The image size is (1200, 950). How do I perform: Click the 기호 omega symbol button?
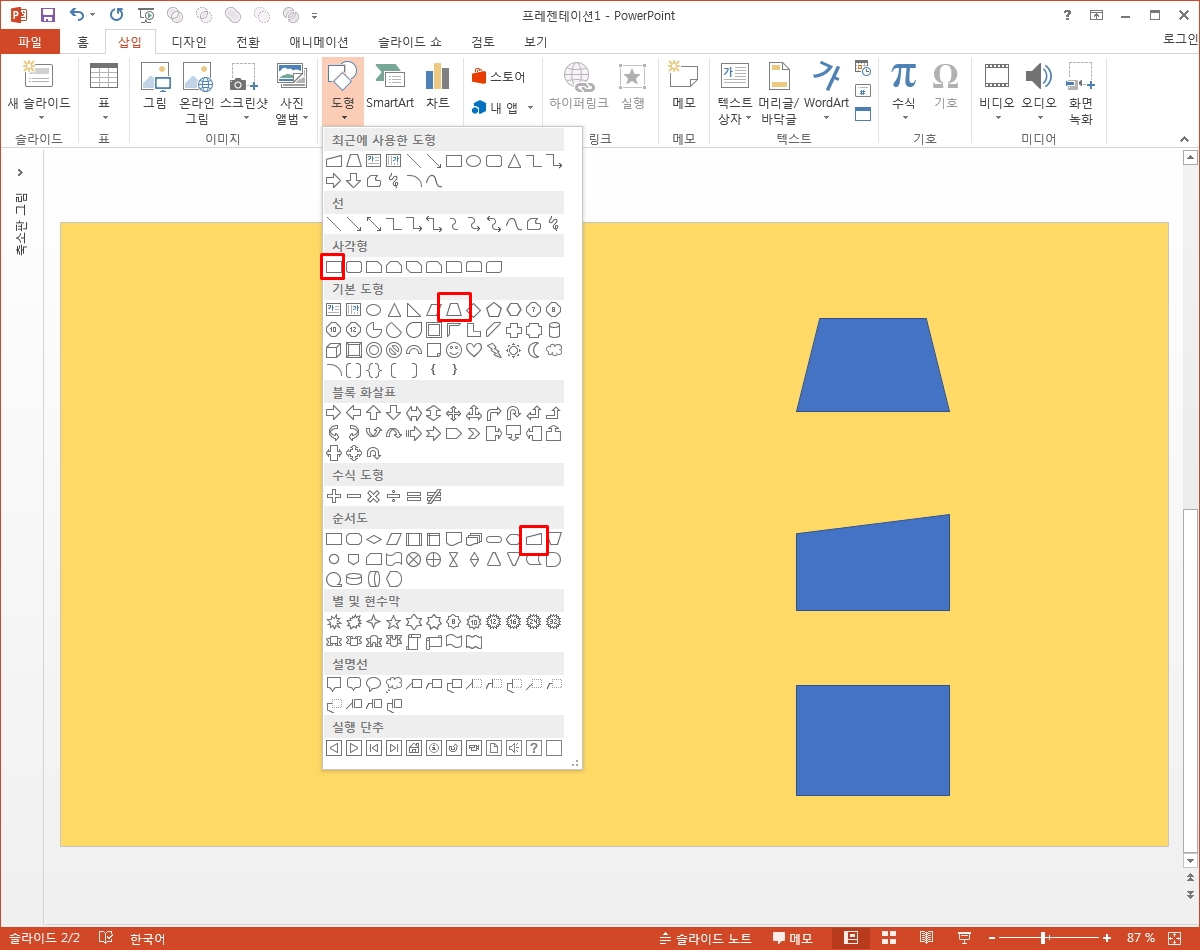[945, 86]
